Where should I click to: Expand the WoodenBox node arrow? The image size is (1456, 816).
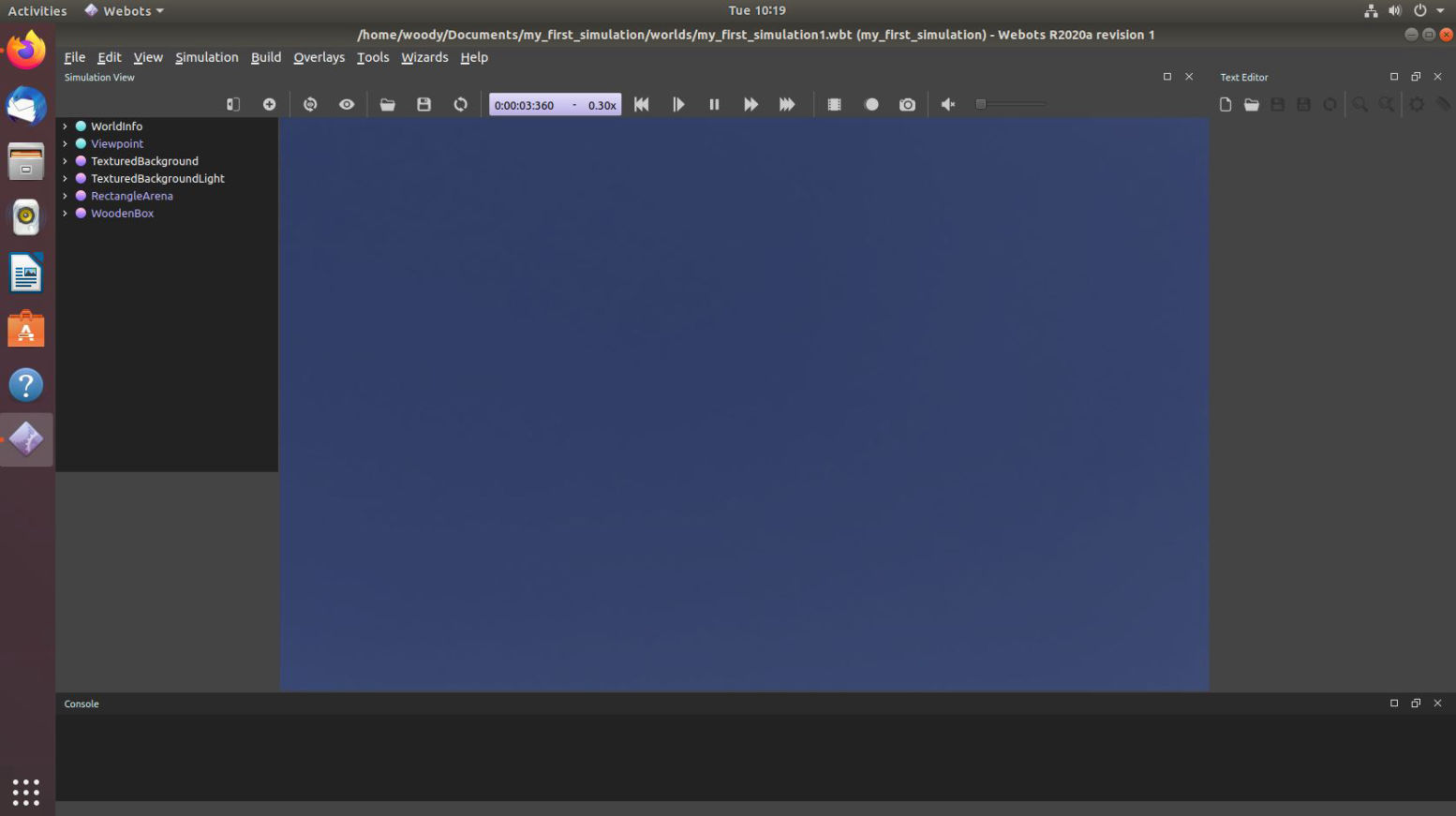click(x=65, y=214)
